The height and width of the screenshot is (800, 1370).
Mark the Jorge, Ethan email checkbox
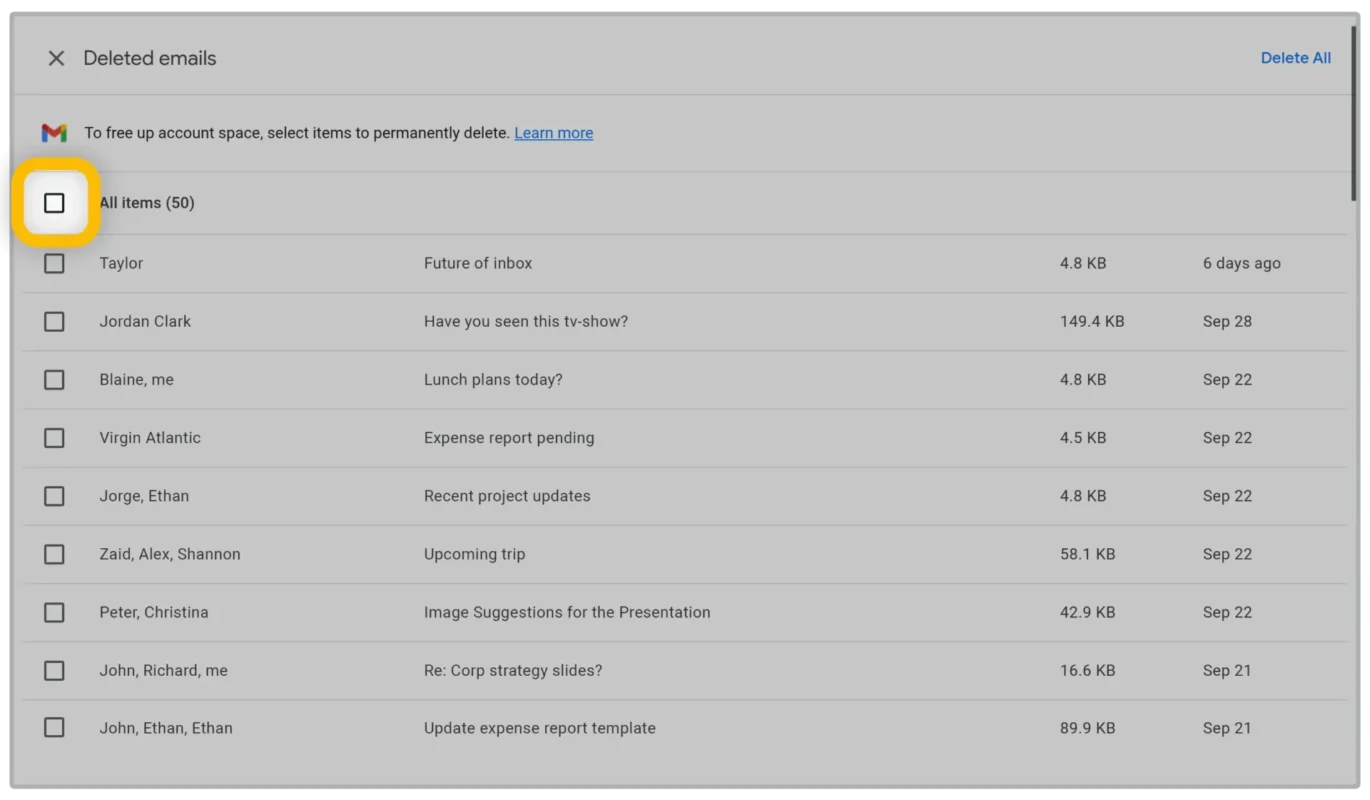click(54, 496)
